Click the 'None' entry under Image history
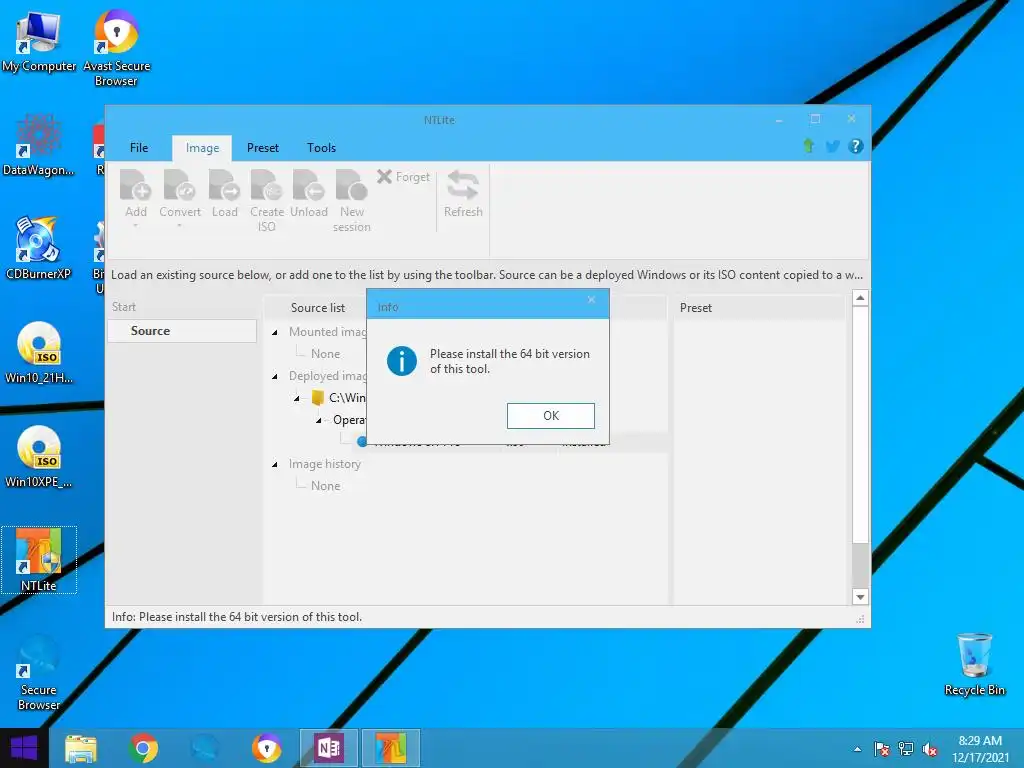The image size is (1024, 768). (325, 486)
